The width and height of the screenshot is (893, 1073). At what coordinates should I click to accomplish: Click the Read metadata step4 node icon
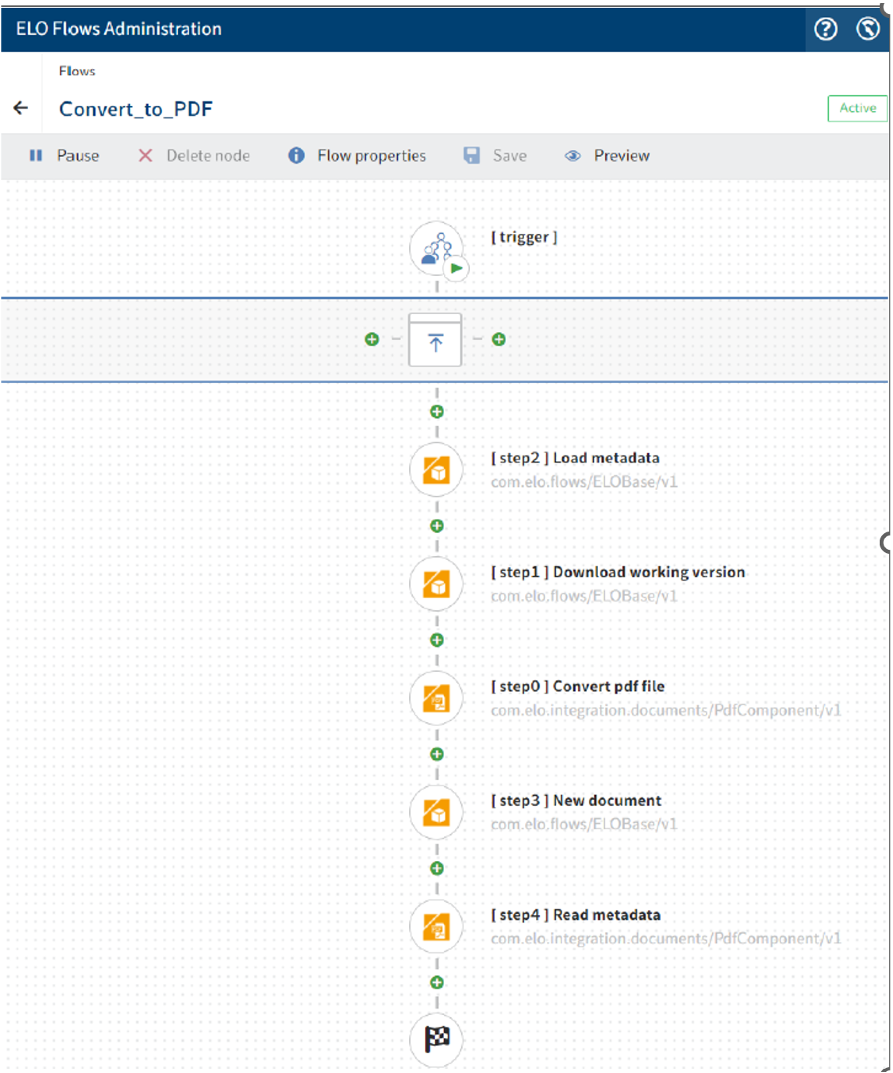(x=436, y=927)
